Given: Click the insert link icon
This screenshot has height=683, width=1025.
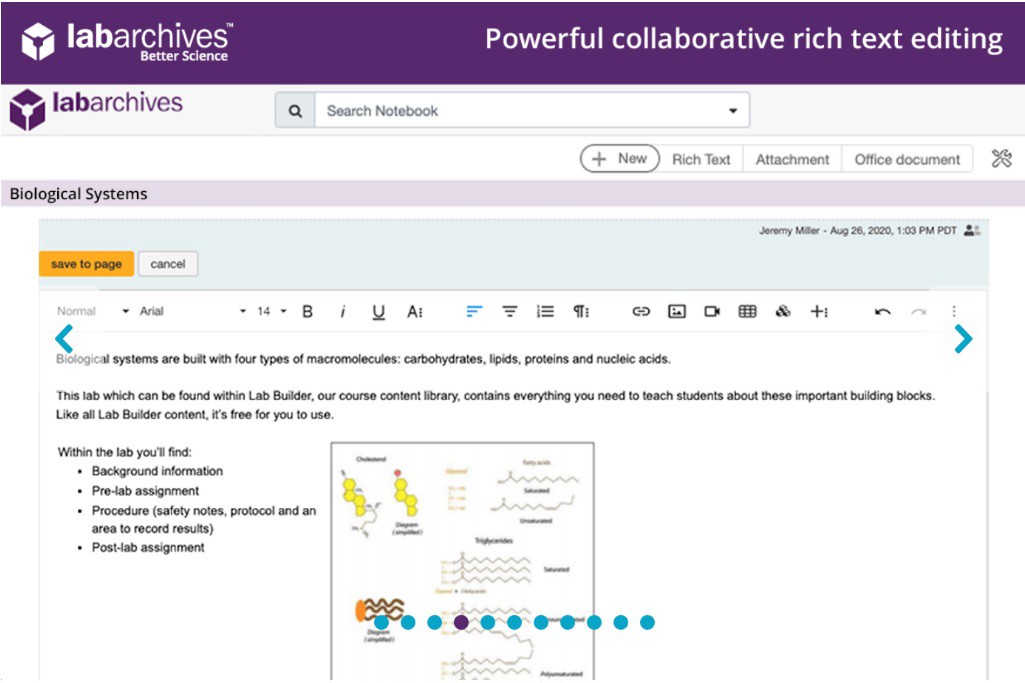Looking at the screenshot, I should click(641, 312).
